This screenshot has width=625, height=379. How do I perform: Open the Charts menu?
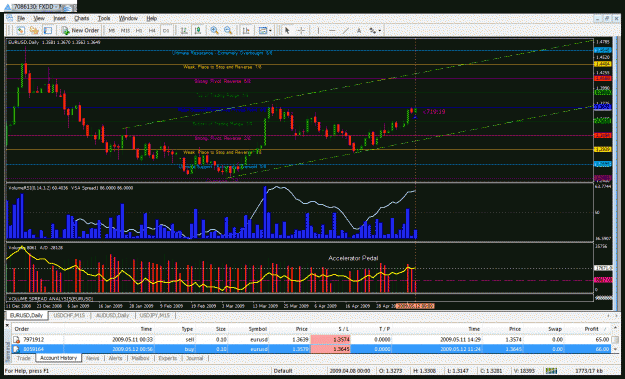pos(82,18)
